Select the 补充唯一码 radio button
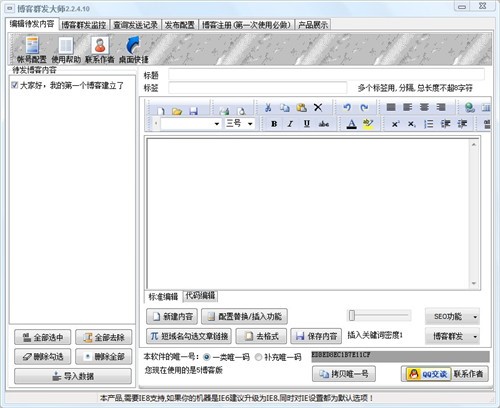Viewport: 500px width, 408px height. pyautogui.click(x=258, y=357)
